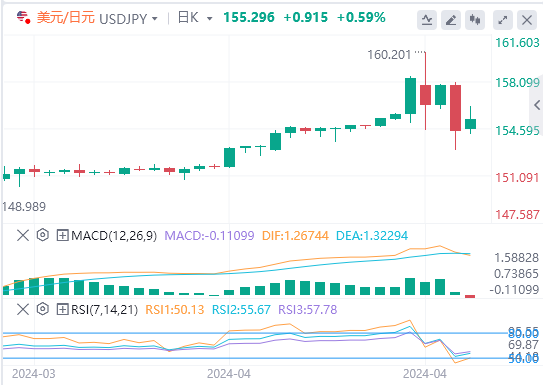Click the 154.595 price axis label
The image size is (543, 385).
pyautogui.click(x=517, y=131)
